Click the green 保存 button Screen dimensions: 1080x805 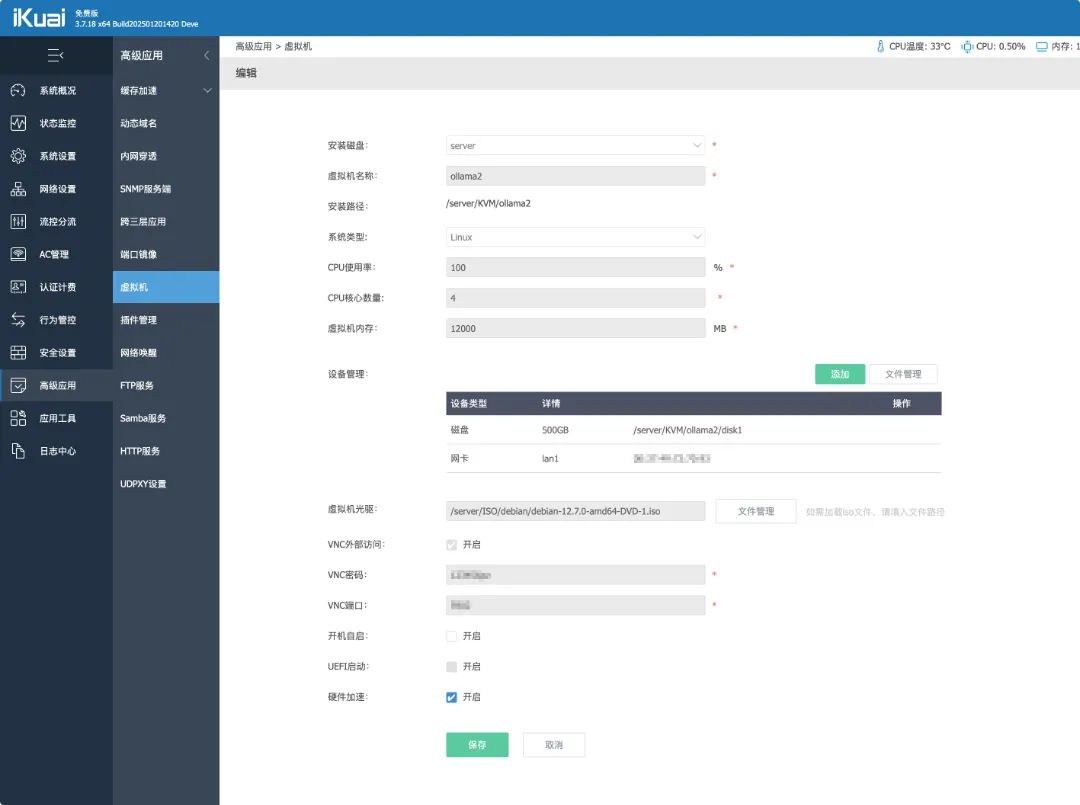click(x=477, y=745)
